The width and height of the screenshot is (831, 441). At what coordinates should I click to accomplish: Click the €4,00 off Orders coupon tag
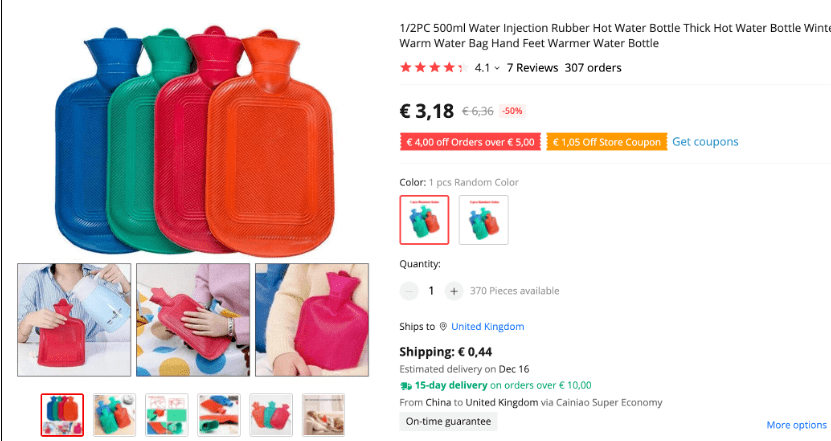click(471, 142)
